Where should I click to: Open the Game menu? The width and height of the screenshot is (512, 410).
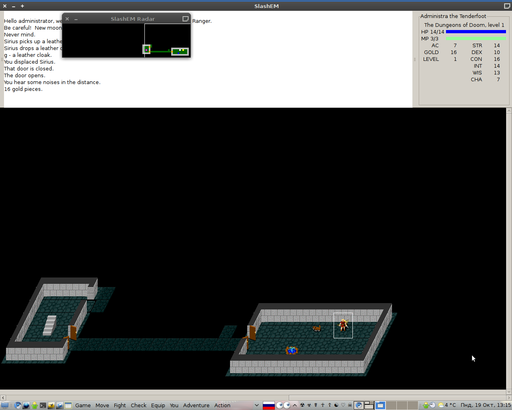(83, 405)
